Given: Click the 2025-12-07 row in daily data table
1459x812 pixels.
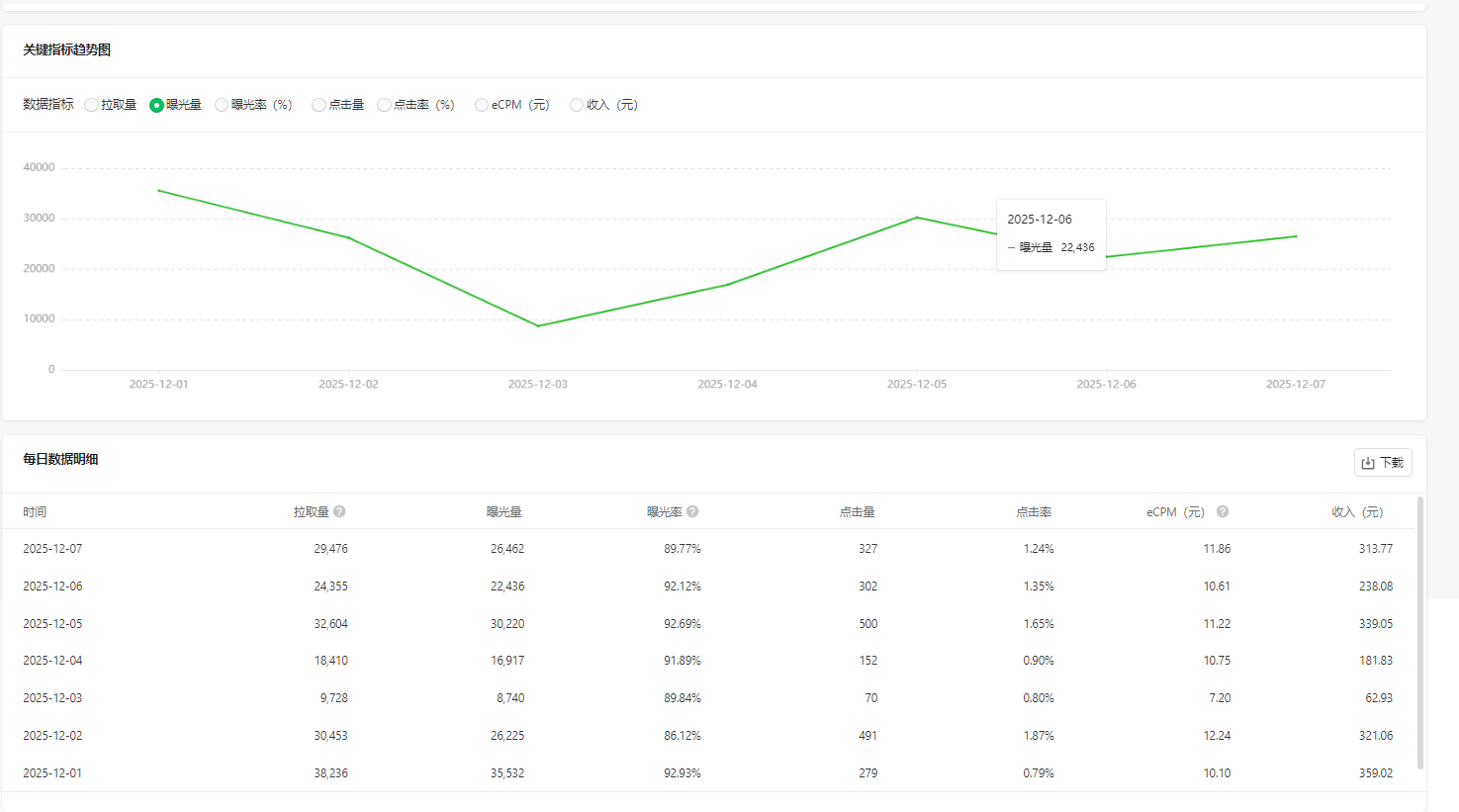Looking at the screenshot, I should point(53,549).
